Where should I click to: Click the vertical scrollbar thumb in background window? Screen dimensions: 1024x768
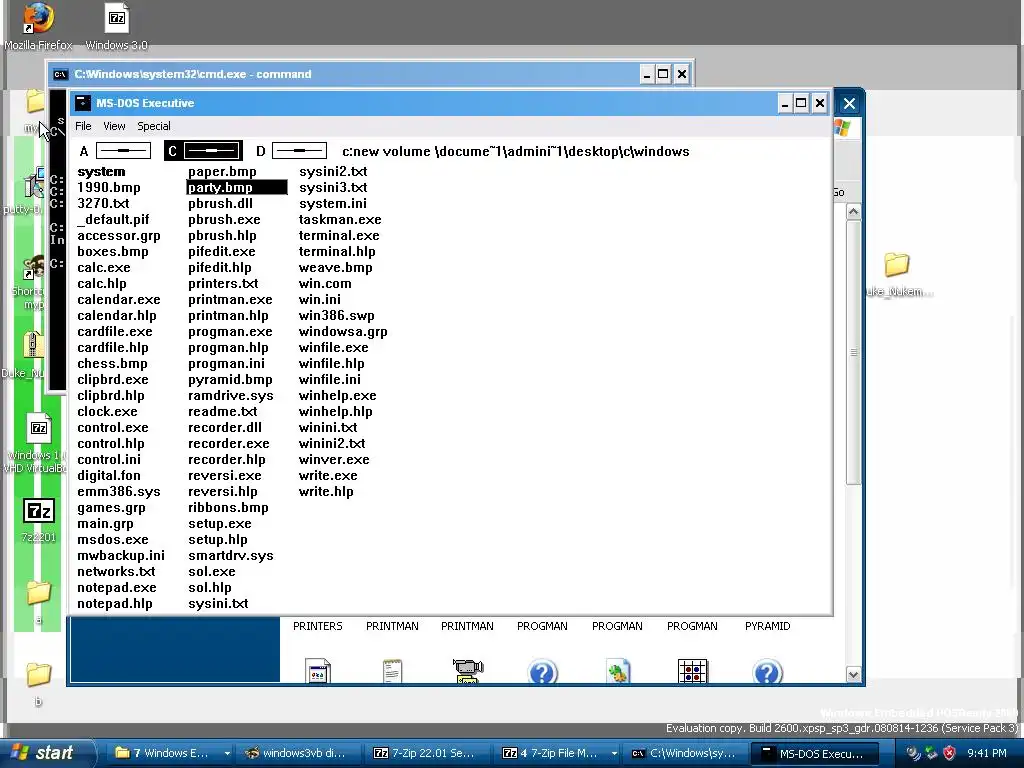pos(853,353)
